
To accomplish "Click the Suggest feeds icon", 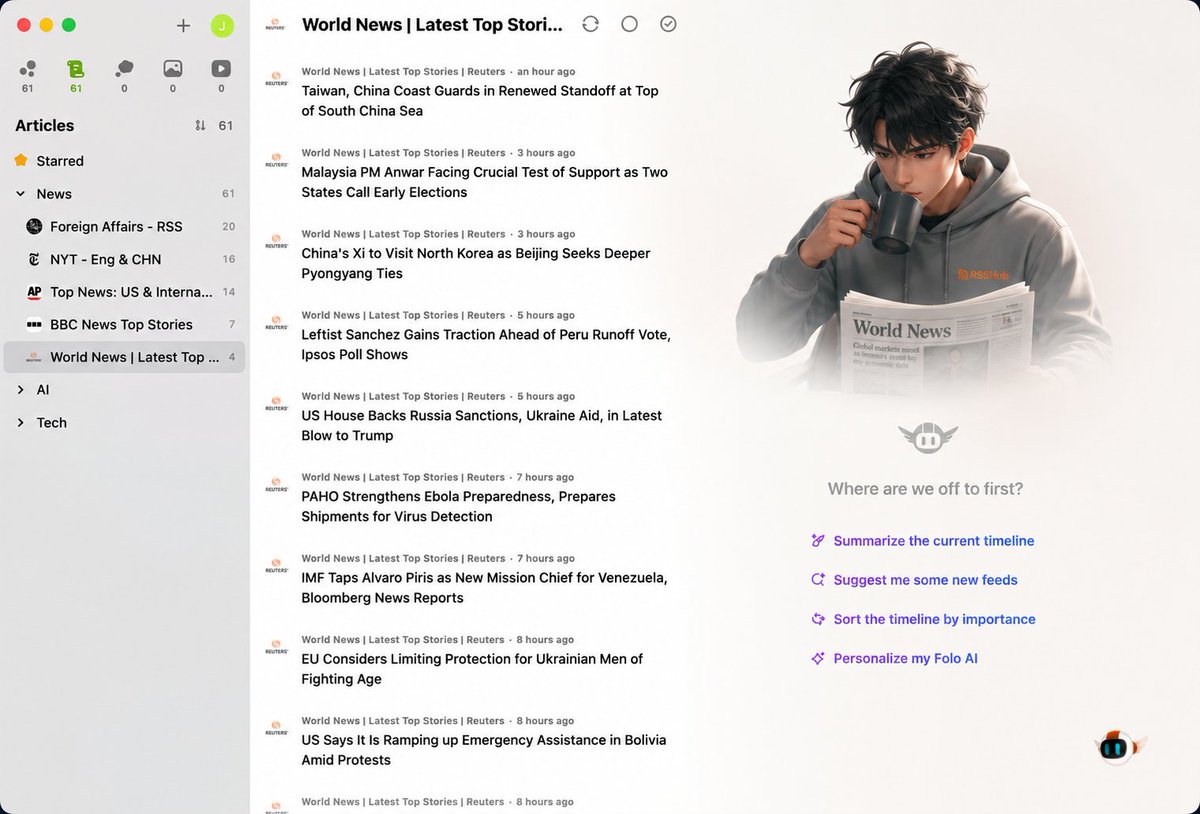I will pyautogui.click(x=818, y=580).
